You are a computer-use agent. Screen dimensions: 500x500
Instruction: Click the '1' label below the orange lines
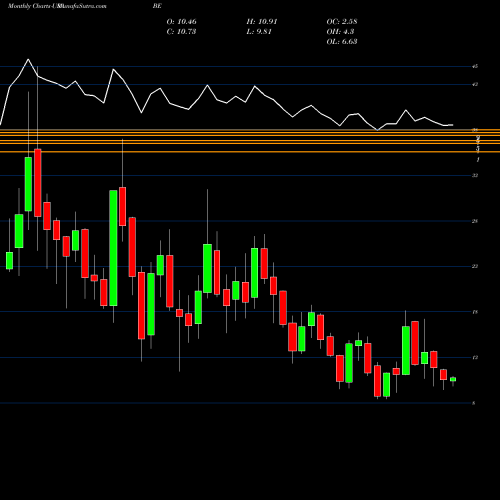coord(478,160)
